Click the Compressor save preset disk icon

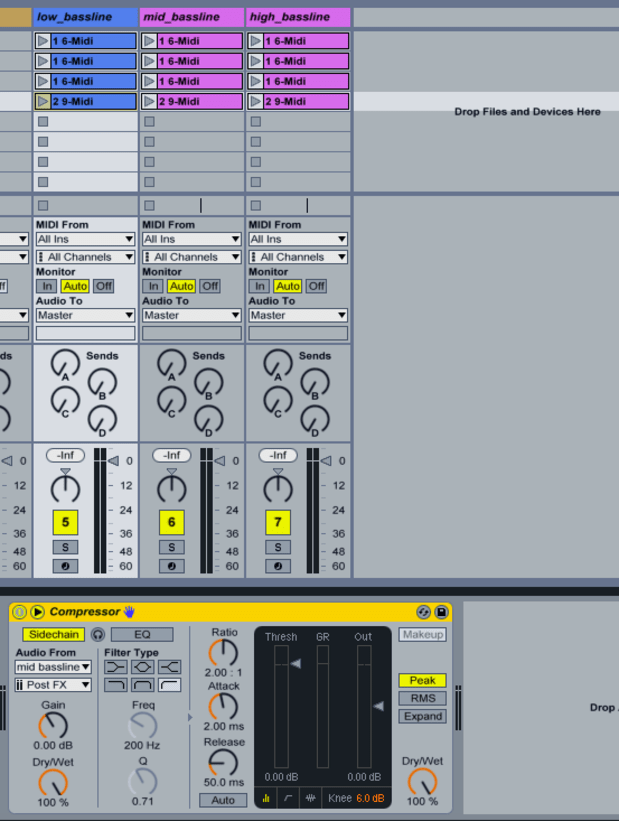441,612
